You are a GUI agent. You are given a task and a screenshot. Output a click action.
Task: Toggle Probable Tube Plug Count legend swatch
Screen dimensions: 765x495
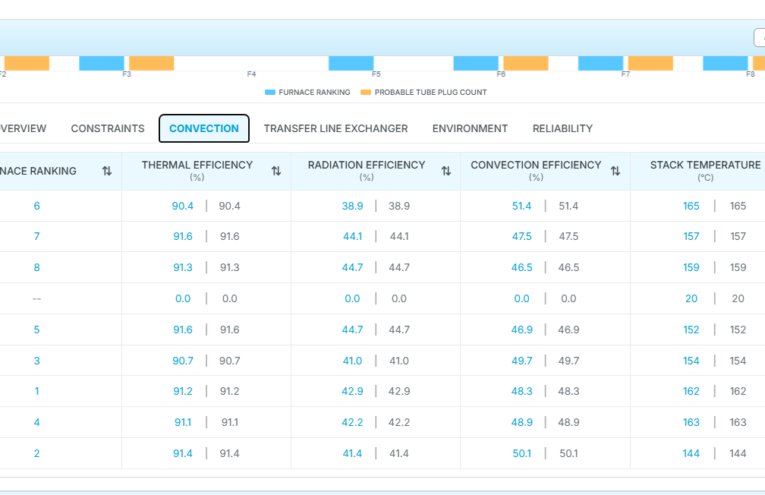365,92
